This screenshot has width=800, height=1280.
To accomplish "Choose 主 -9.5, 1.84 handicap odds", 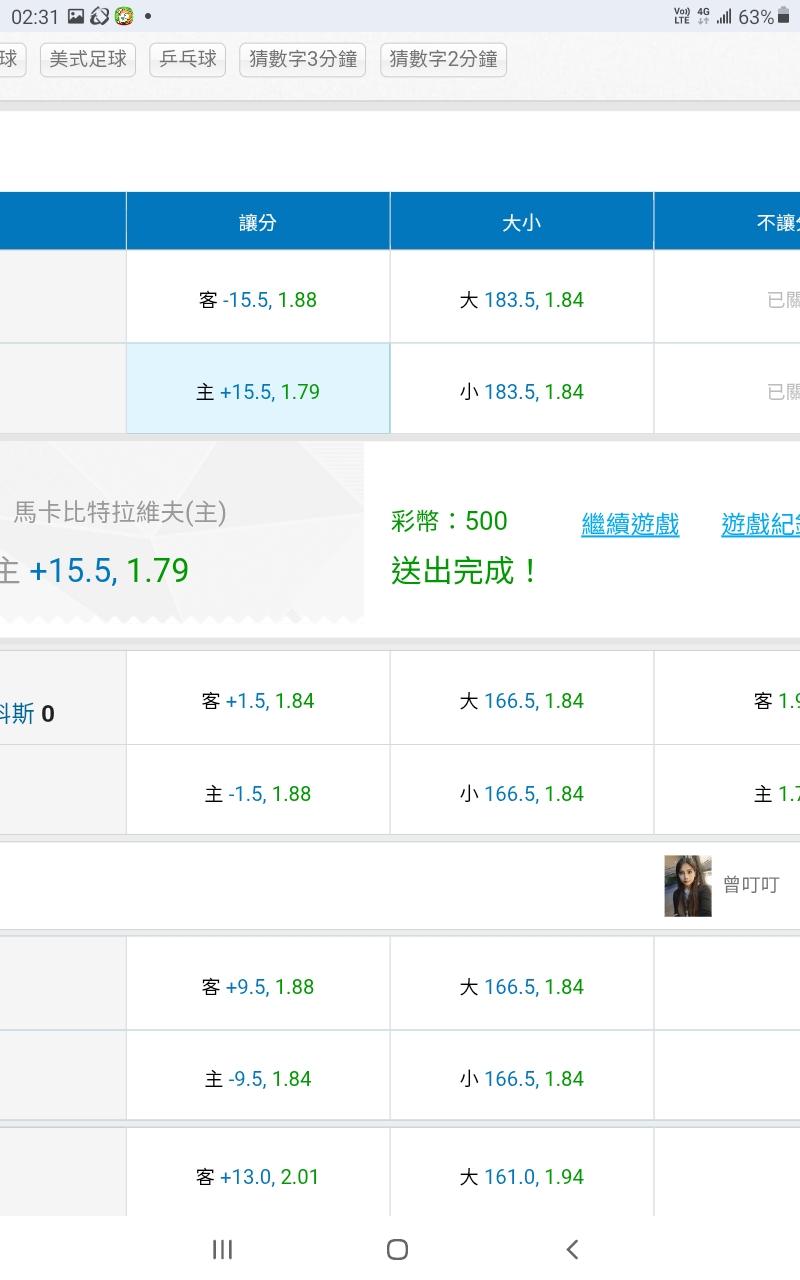I will click(x=258, y=1079).
